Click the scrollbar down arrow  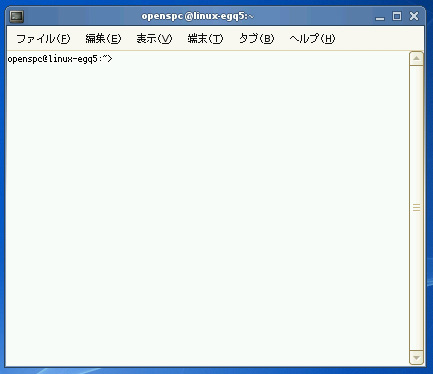(x=416, y=358)
